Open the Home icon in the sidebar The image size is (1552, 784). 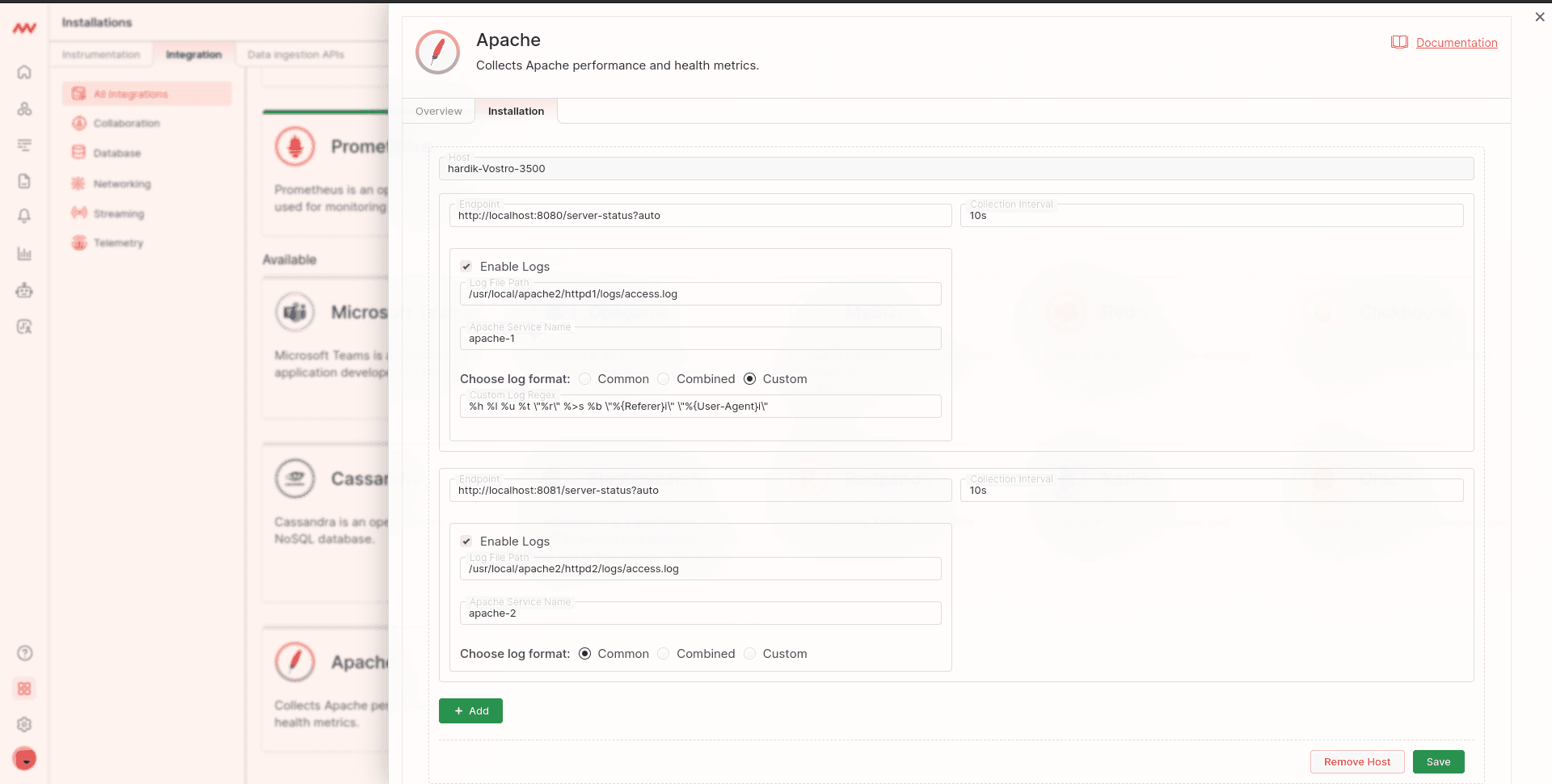coord(24,72)
